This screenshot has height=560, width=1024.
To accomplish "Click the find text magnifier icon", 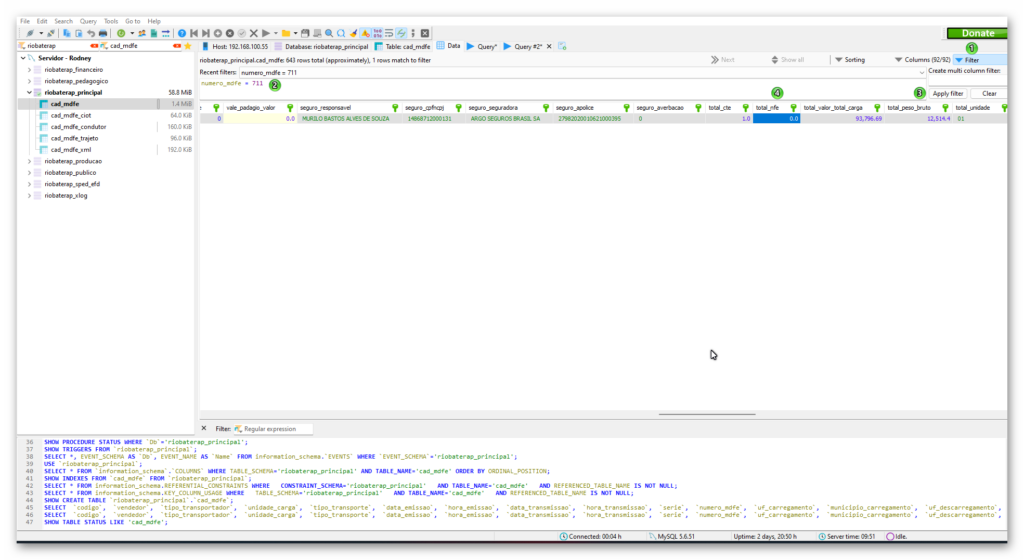I will point(329,33).
